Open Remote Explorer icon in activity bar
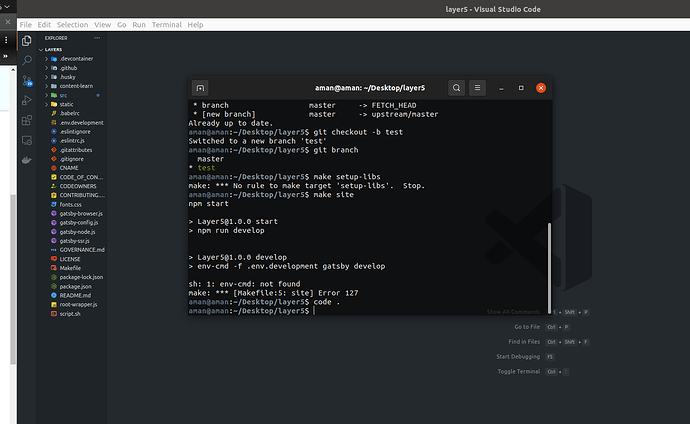 click(27, 140)
